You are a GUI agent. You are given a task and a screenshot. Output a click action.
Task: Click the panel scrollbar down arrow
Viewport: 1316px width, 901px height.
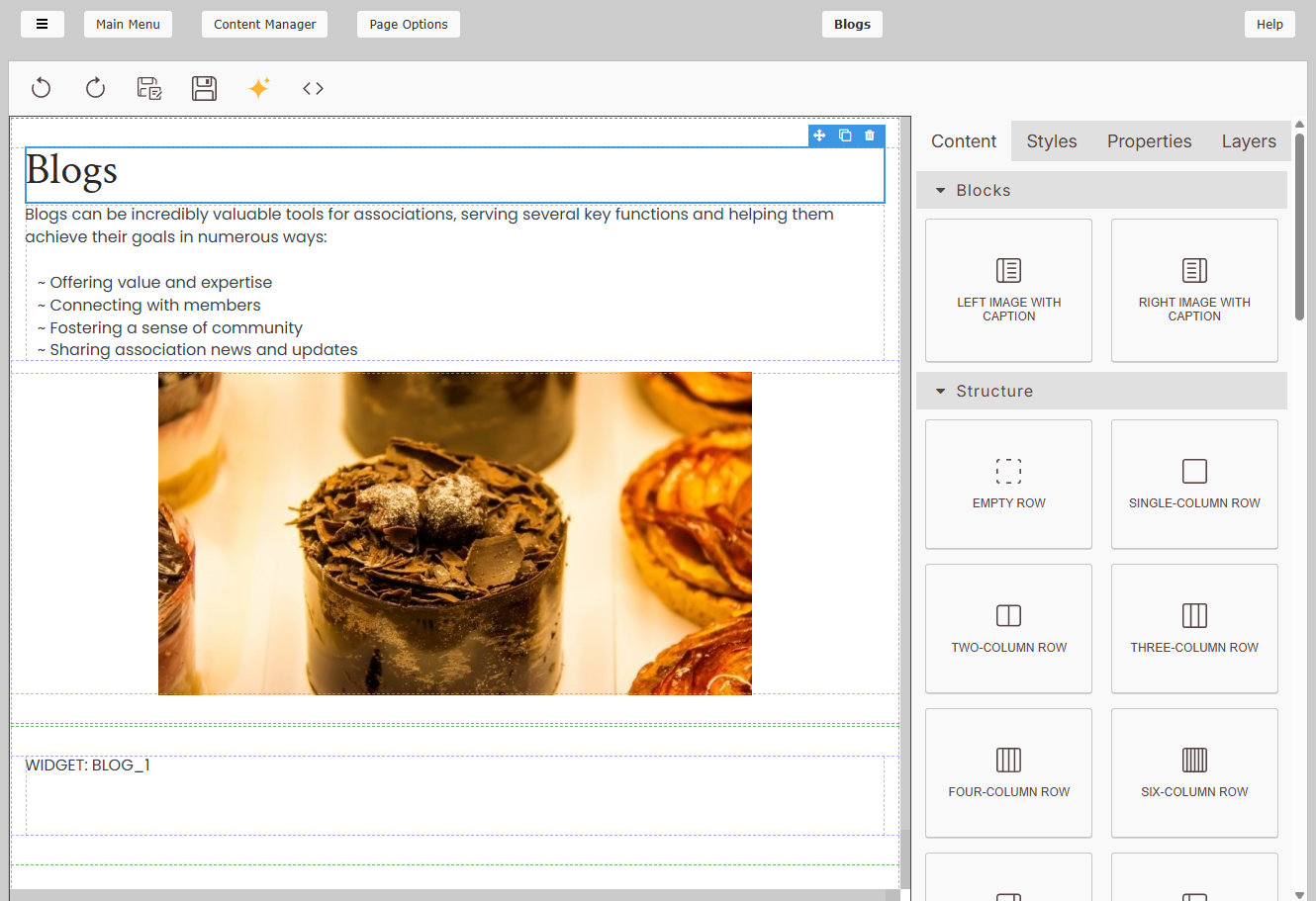coord(1299,894)
